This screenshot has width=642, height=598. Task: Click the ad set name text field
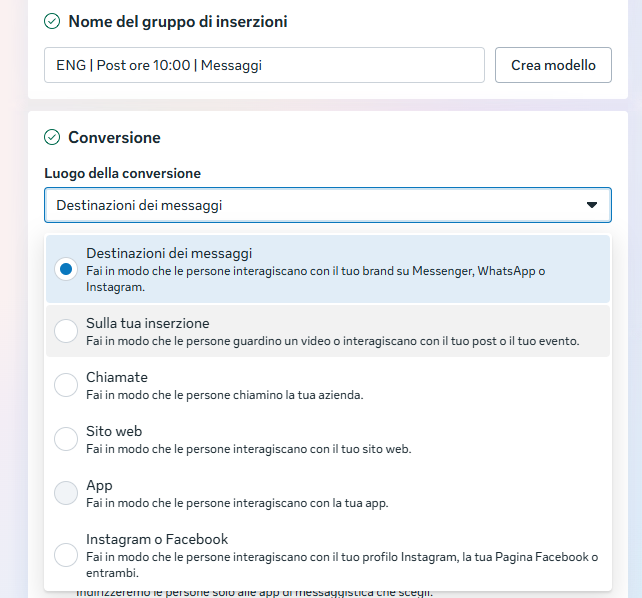(x=264, y=66)
